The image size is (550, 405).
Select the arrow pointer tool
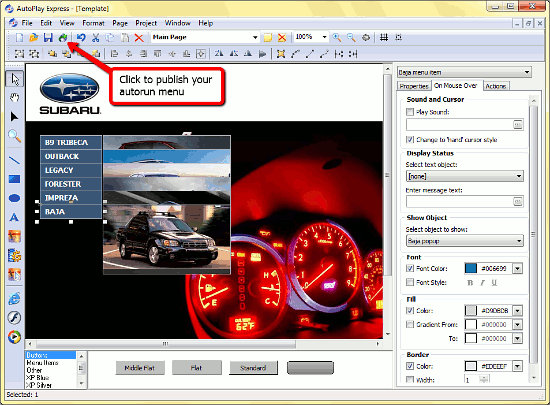15,79
